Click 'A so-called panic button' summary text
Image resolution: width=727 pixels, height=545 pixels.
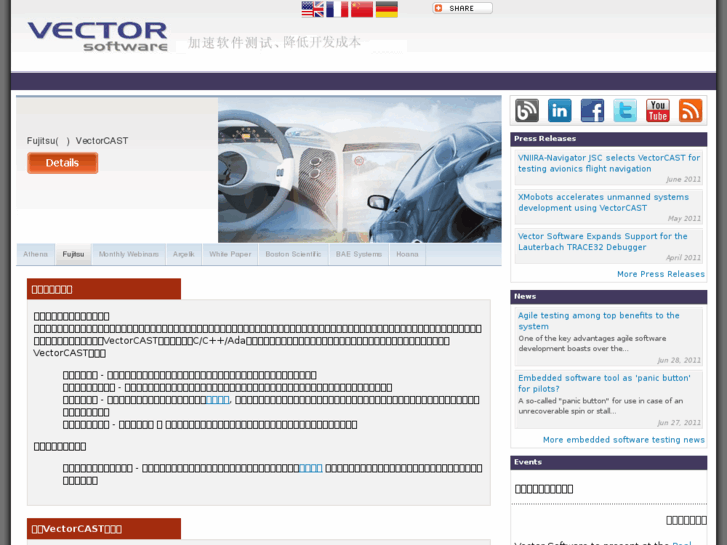tap(600, 406)
